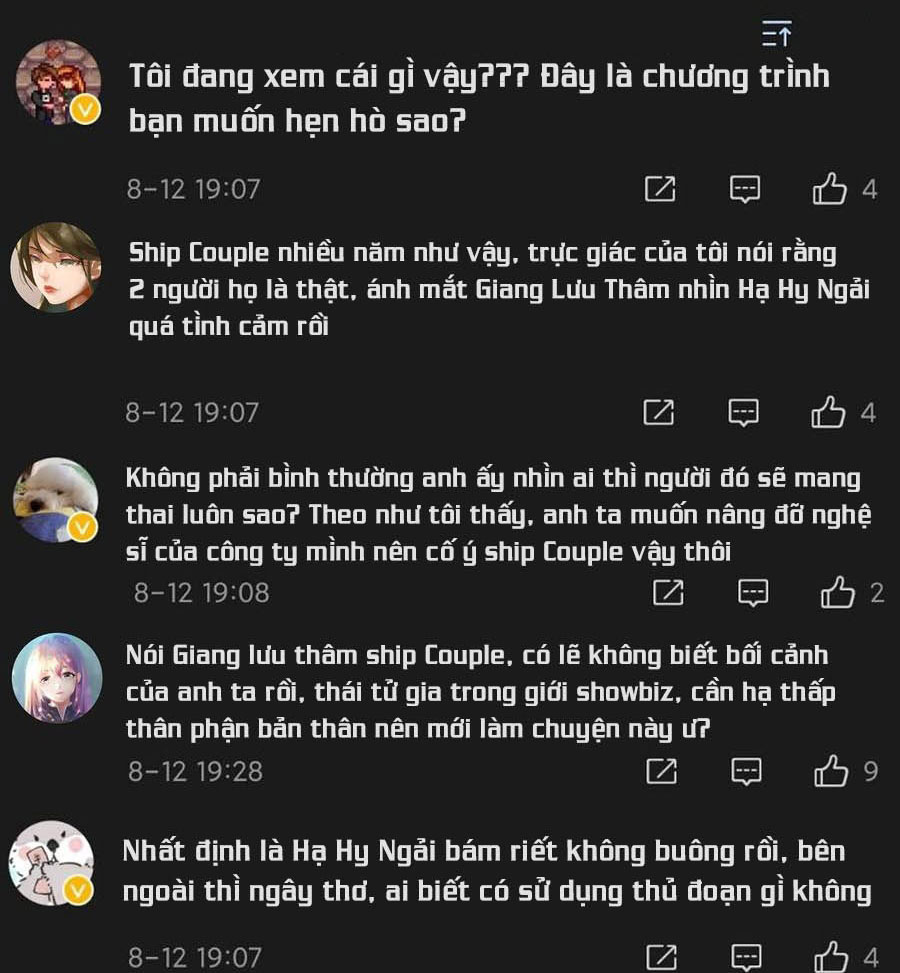This screenshot has width=900, height=973.
Task: Reply to the comment posted at 19:28
Action: pyautogui.click(x=746, y=771)
